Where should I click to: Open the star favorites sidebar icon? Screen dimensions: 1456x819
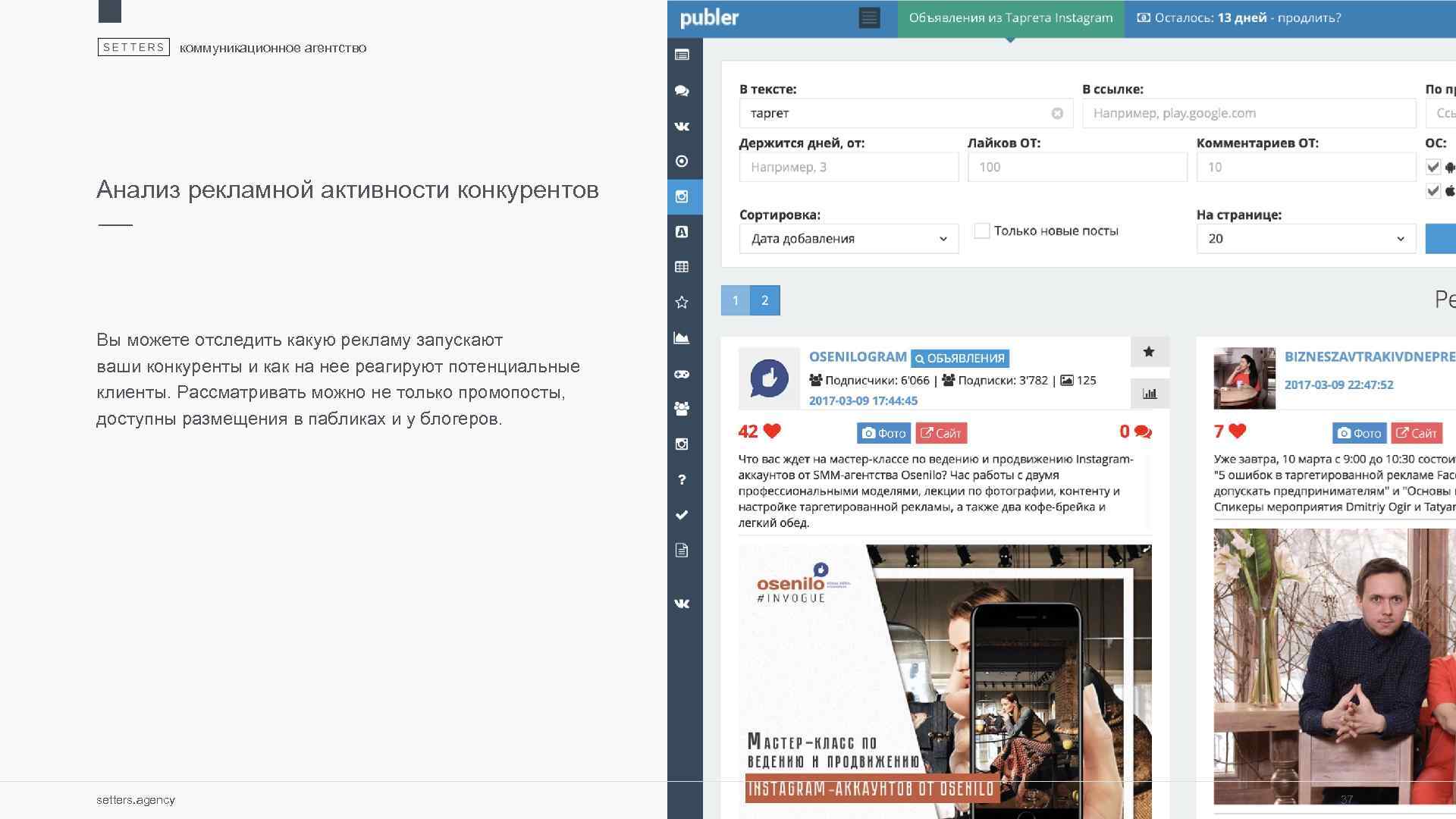pyautogui.click(x=682, y=303)
